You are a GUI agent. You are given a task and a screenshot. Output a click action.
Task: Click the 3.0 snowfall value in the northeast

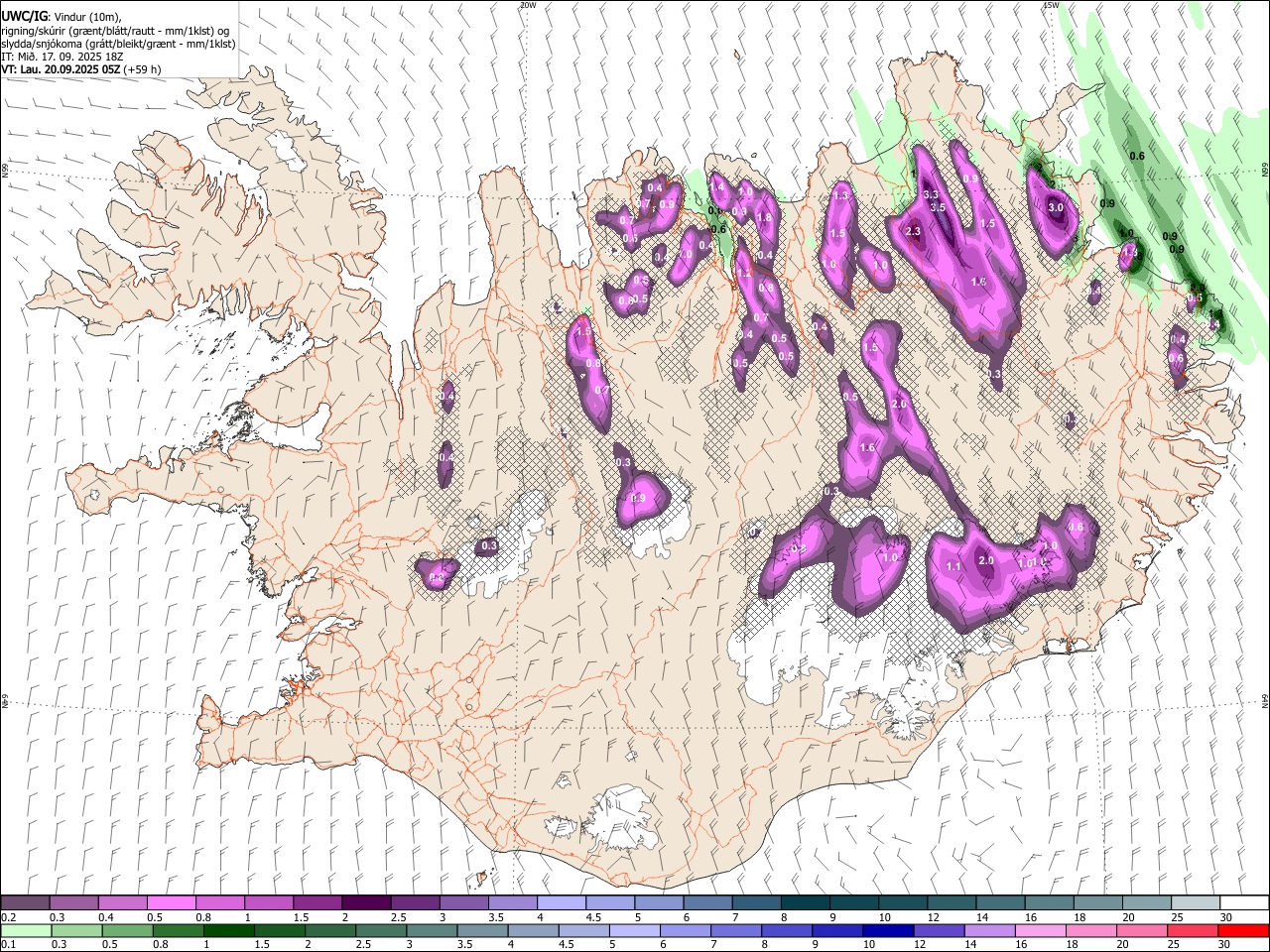click(1056, 208)
